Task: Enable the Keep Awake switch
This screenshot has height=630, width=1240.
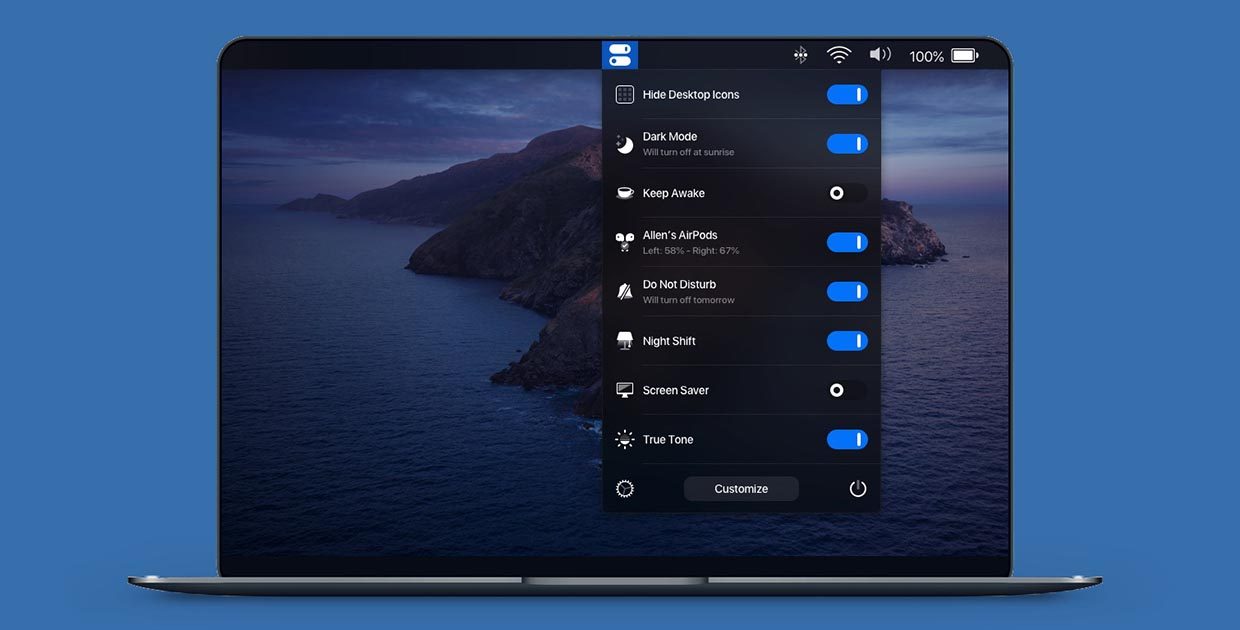Action: coord(847,193)
